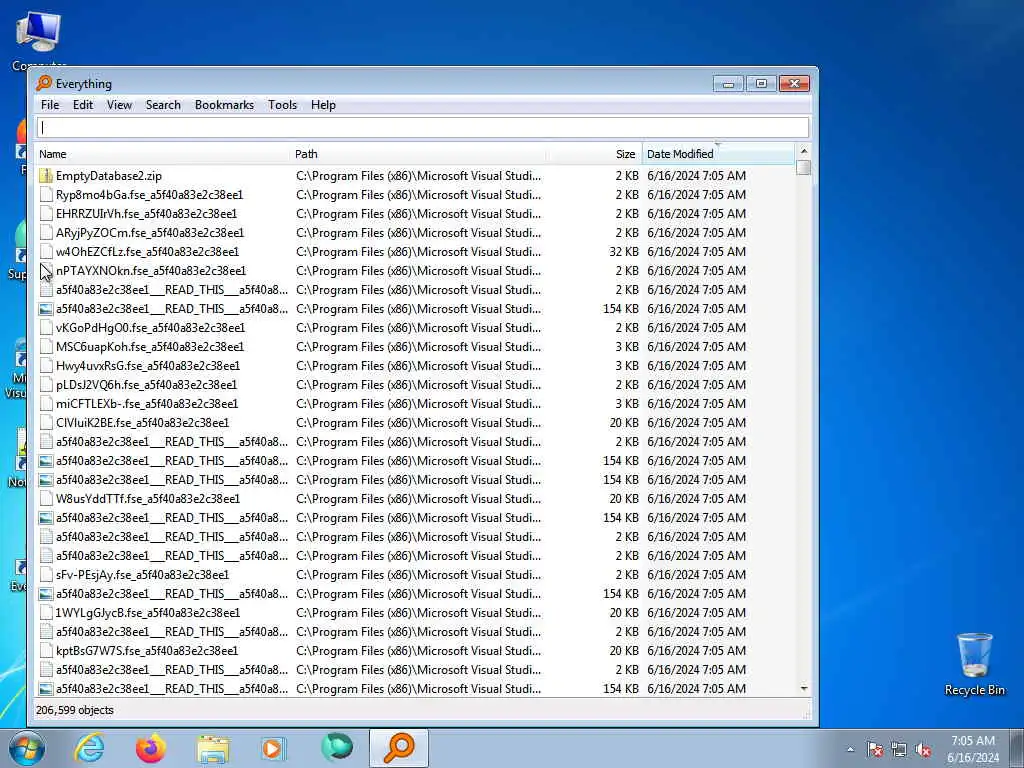Click the 32 KB size cell
1024x768 pixels.
coord(624,251)
